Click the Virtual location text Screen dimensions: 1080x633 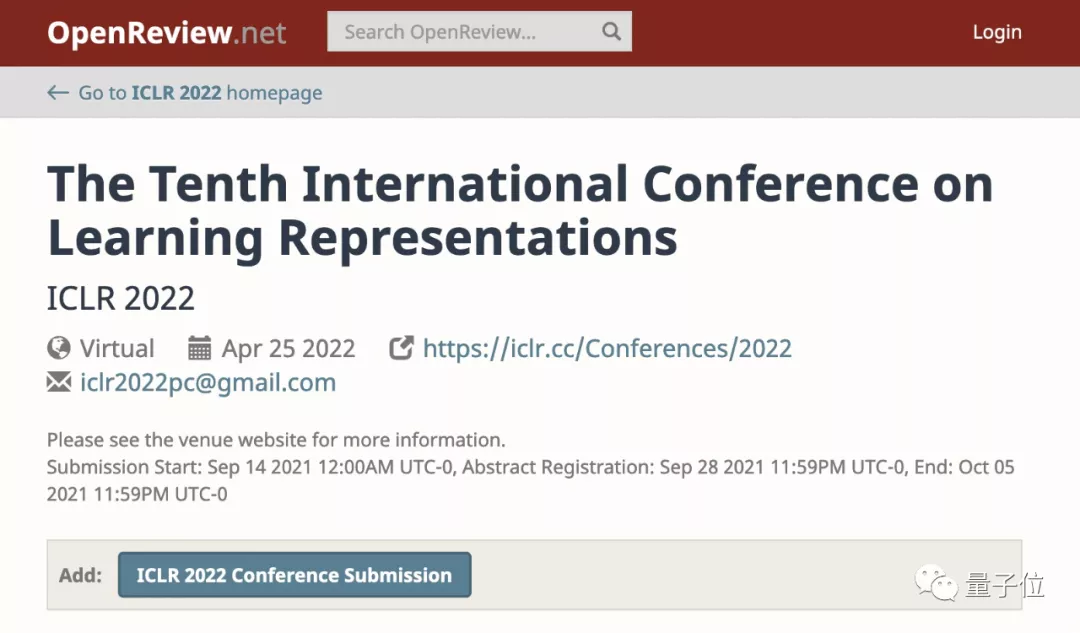[117, 348]
